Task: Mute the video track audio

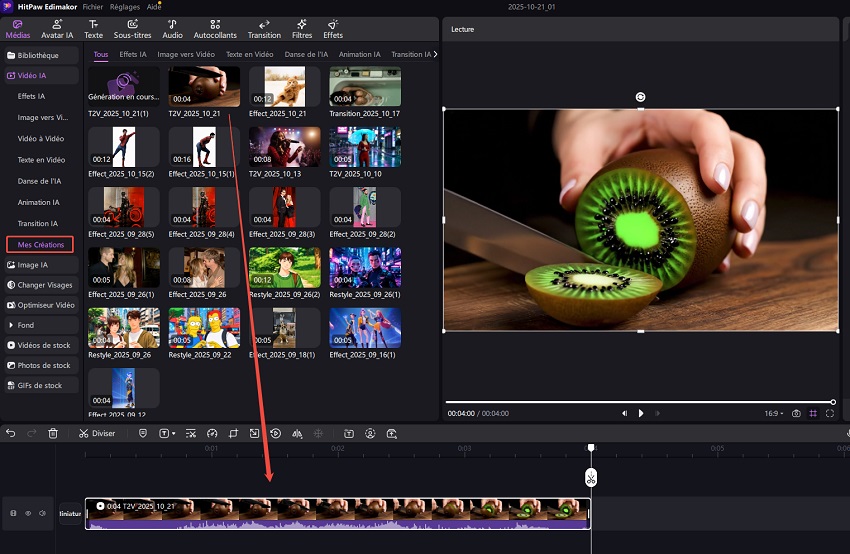Action: pos(42,513)
